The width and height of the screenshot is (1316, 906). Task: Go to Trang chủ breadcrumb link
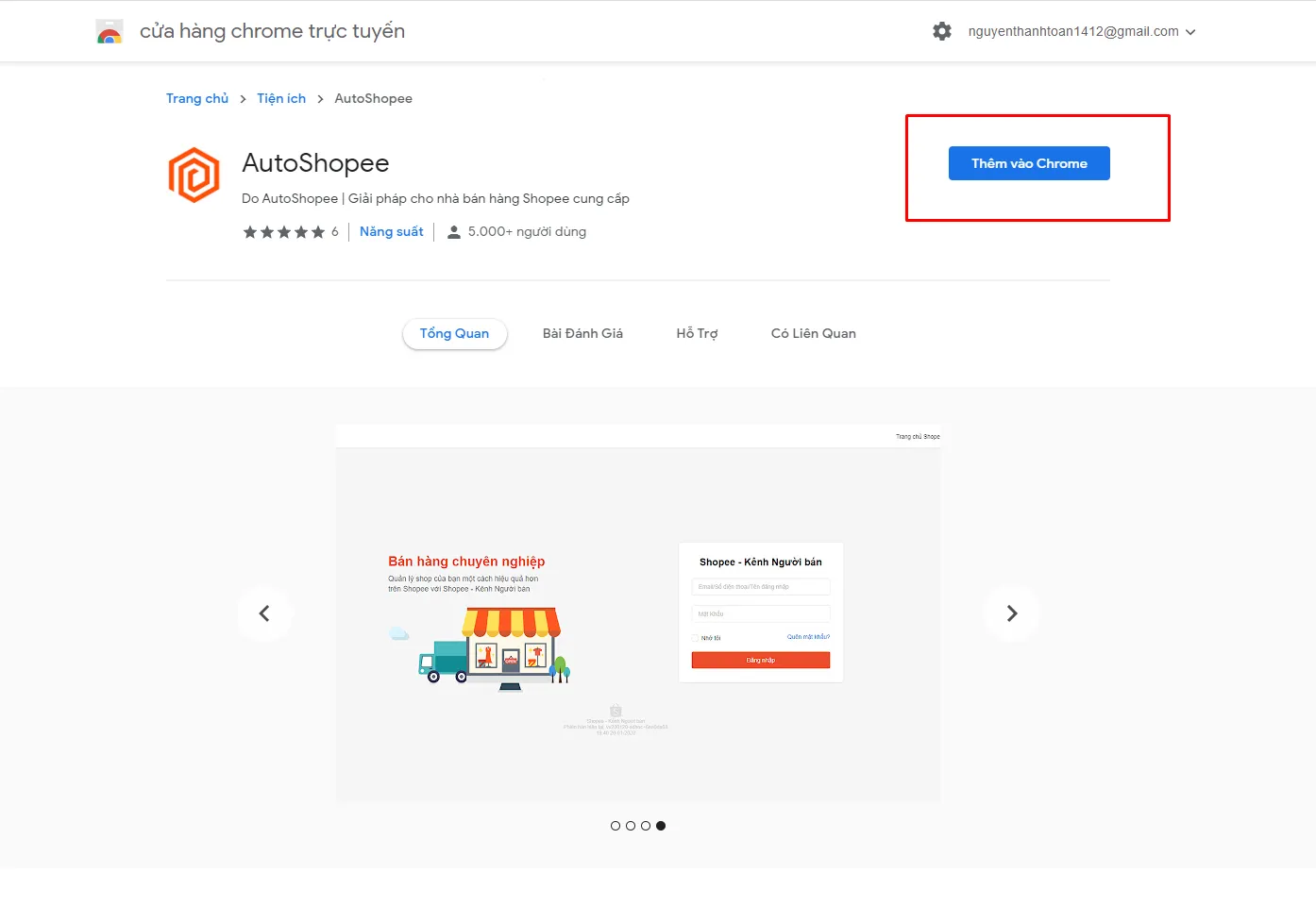[197, 98]
